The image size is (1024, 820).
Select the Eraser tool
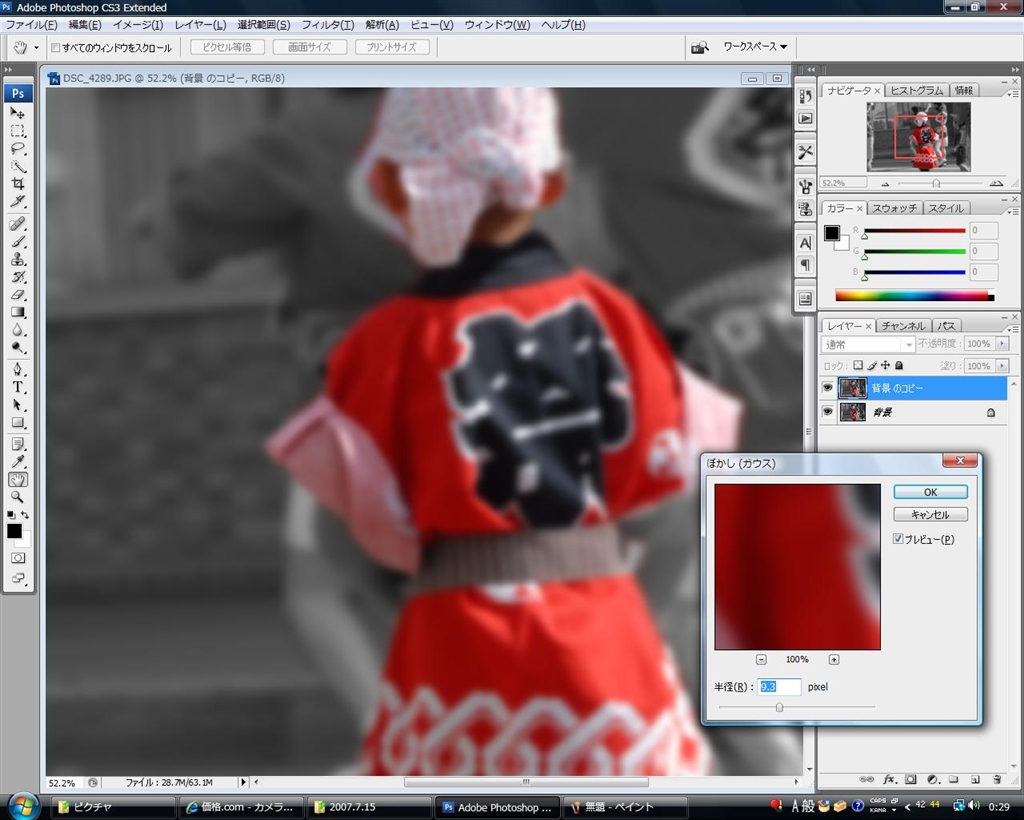click(18, 294)
